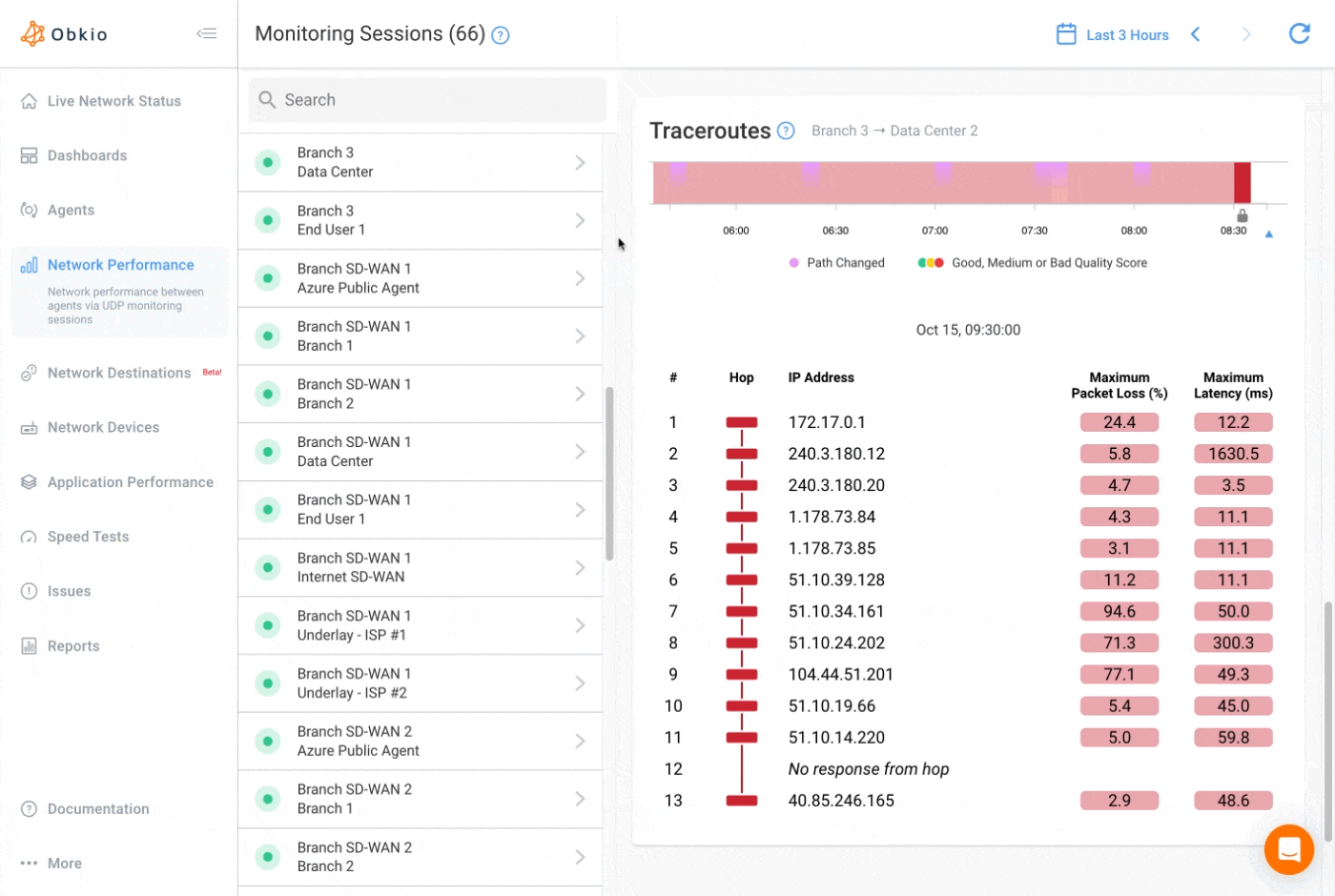Screen dimensions: 1335x896
Task: Click the Monitoring Sessions help icon
Action: [502, 34]
